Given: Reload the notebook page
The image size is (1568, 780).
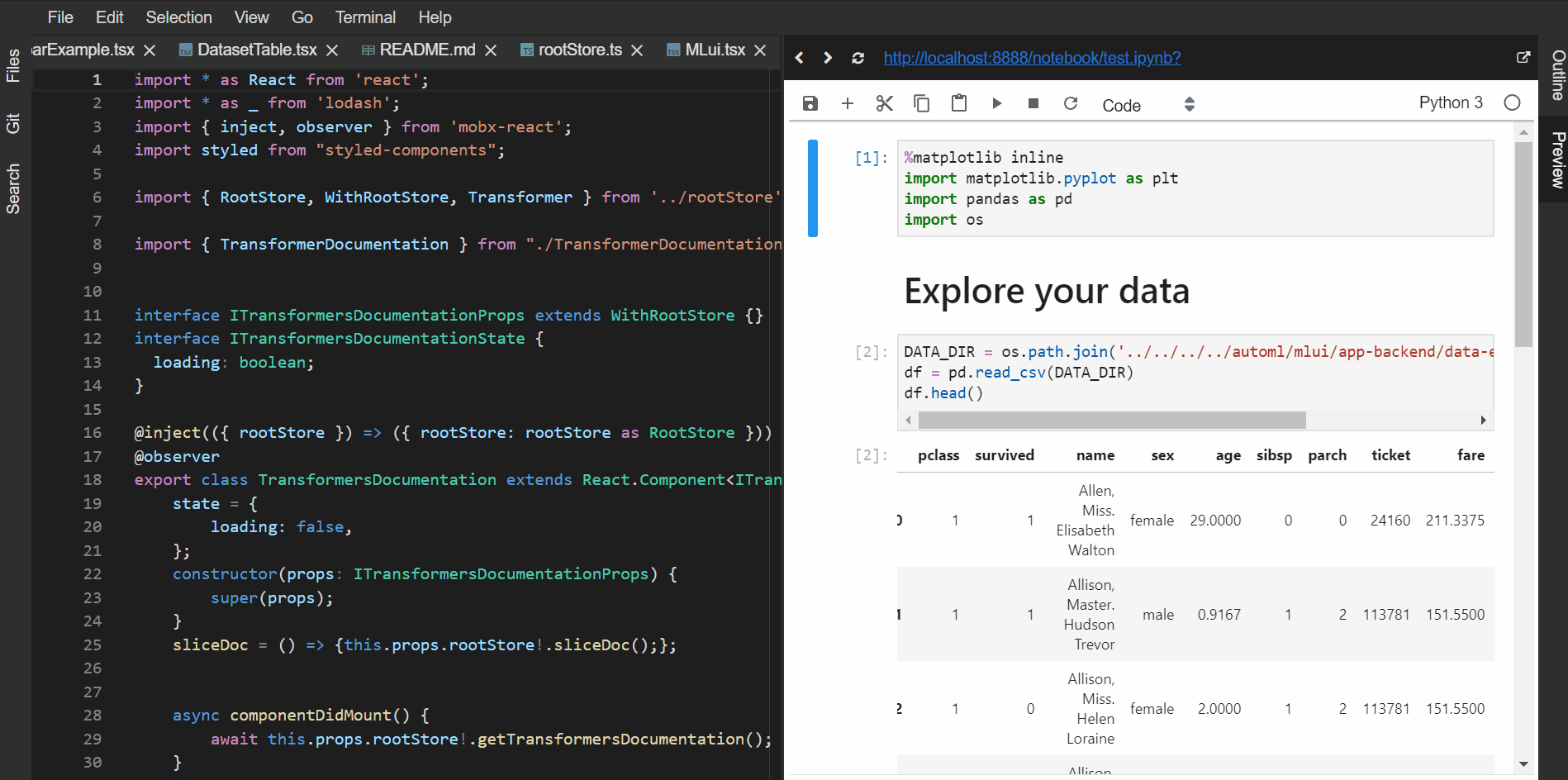Looking at the screenshot, I should [x=858, y=58].
